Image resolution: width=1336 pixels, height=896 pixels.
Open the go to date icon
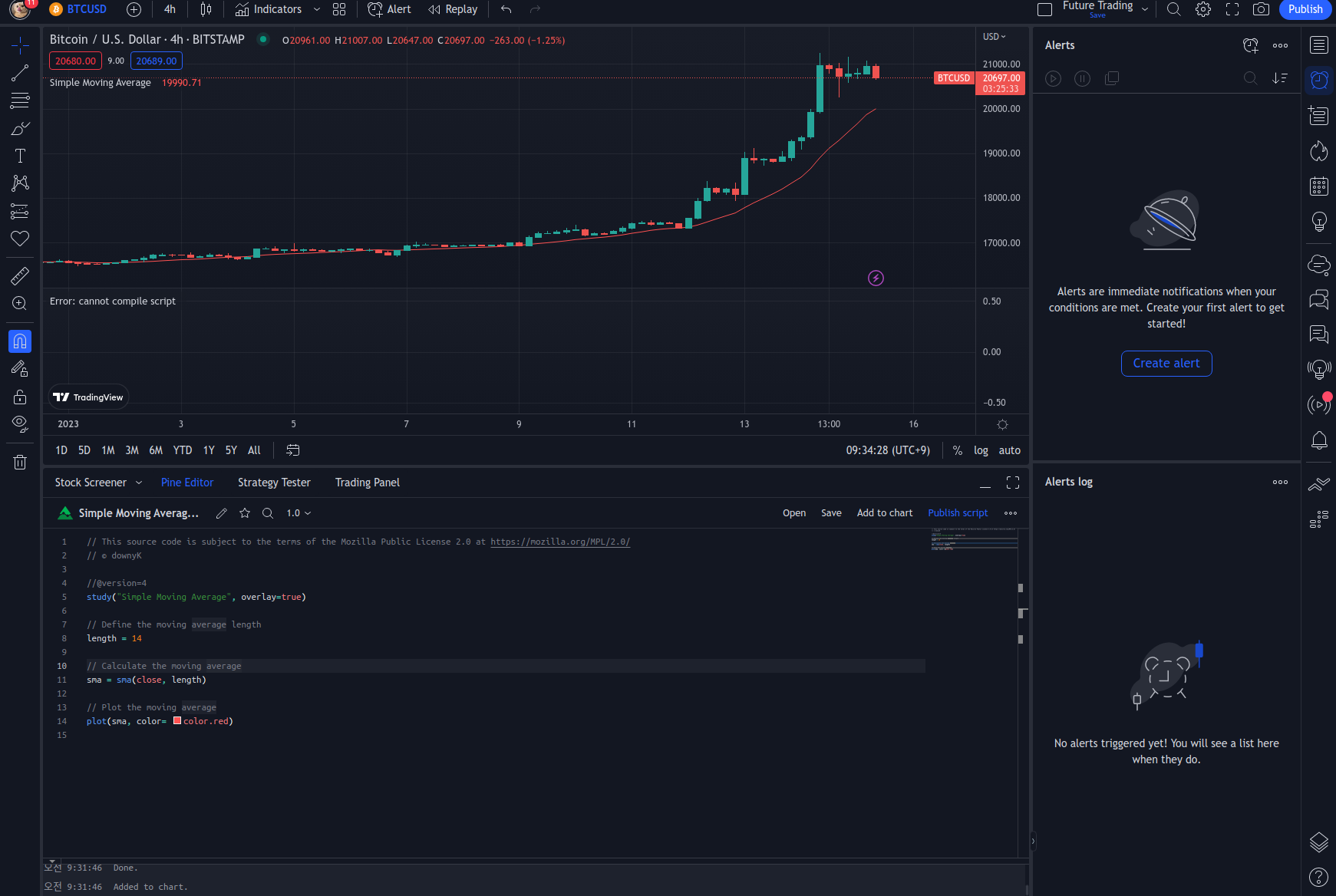click(x=293, y=450)
